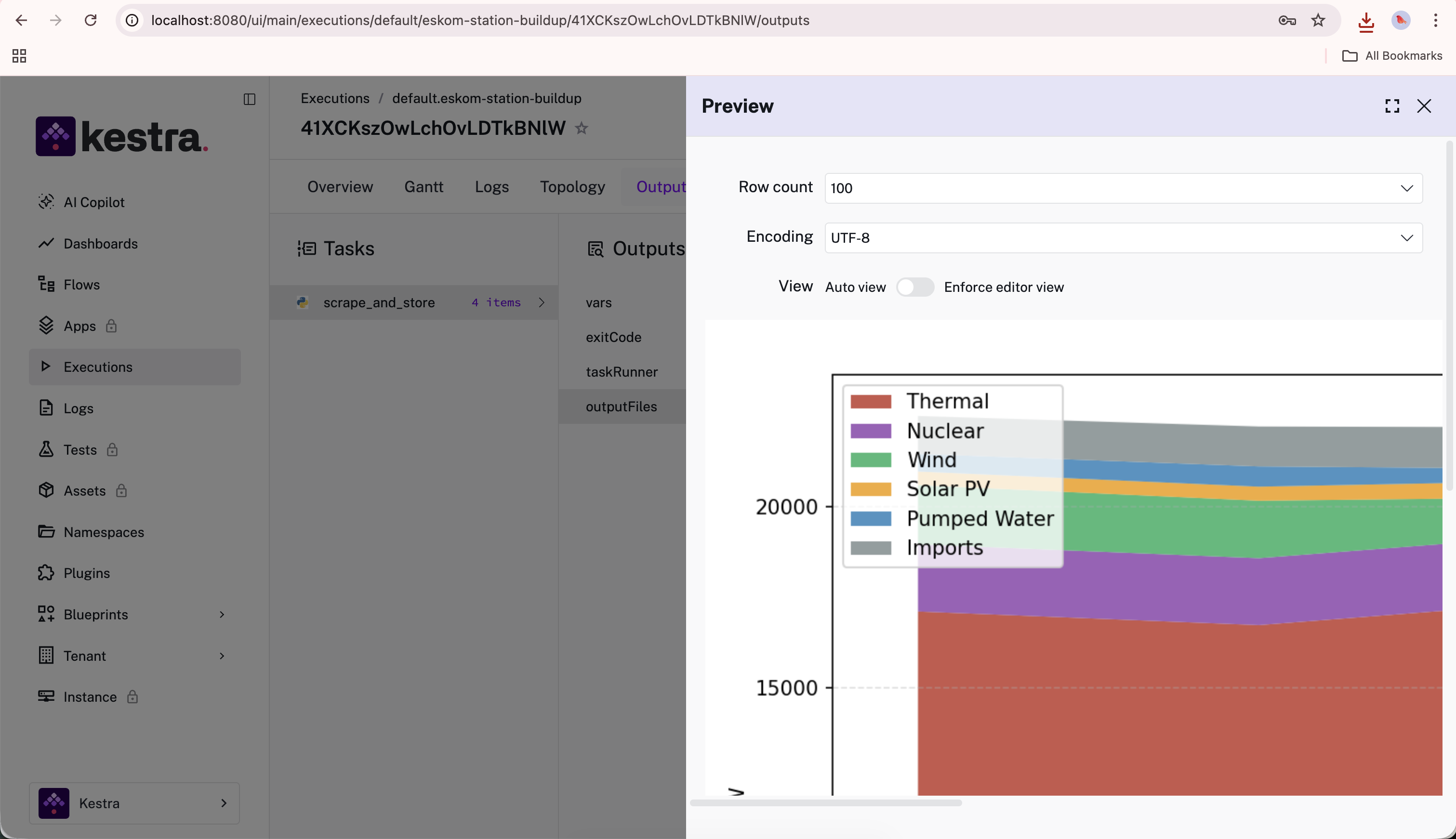Close the Preview panel
Screen dimensions: 1456x839
[x=1424, y=106]
